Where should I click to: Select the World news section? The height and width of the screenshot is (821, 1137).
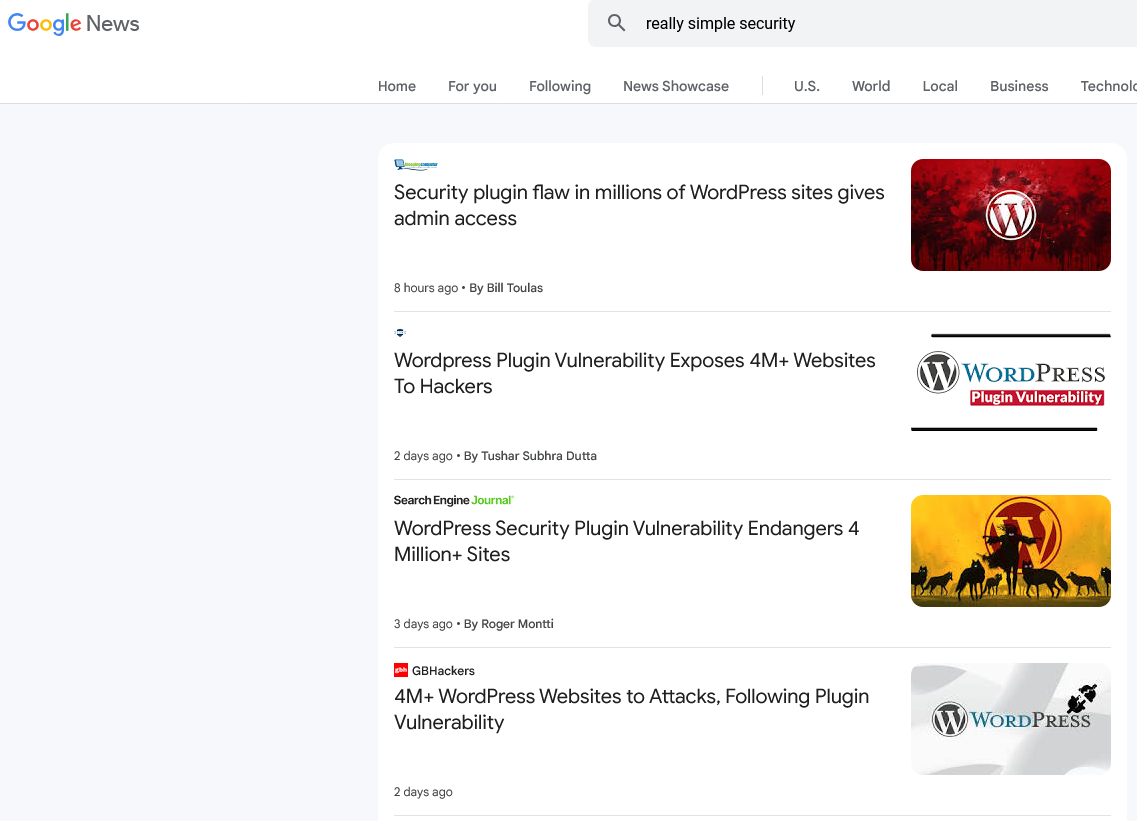[x=871, y=86]
